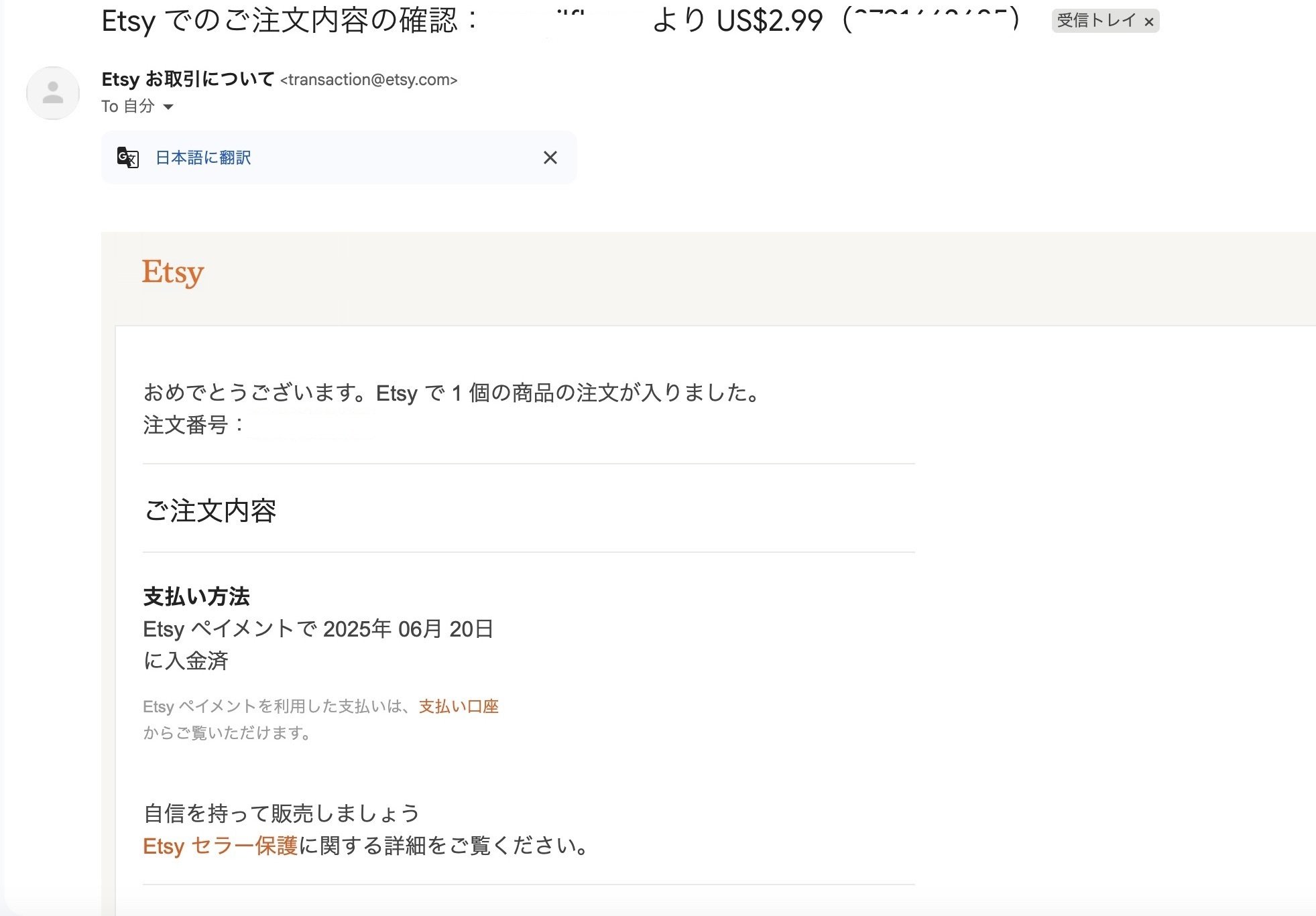The width and height of the screenshot is (1316, 916).
Task: Expand recipient details arrow next to 自分
Action: (168, 107)
